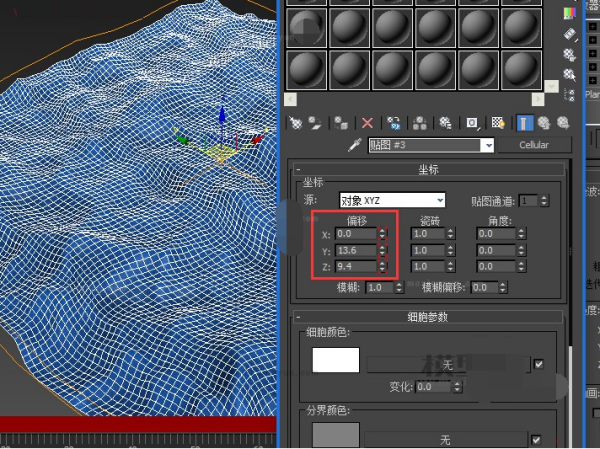Open the Material/Map Navigator icon
Screen dimensions: 600x449
[x=569, y=95]
